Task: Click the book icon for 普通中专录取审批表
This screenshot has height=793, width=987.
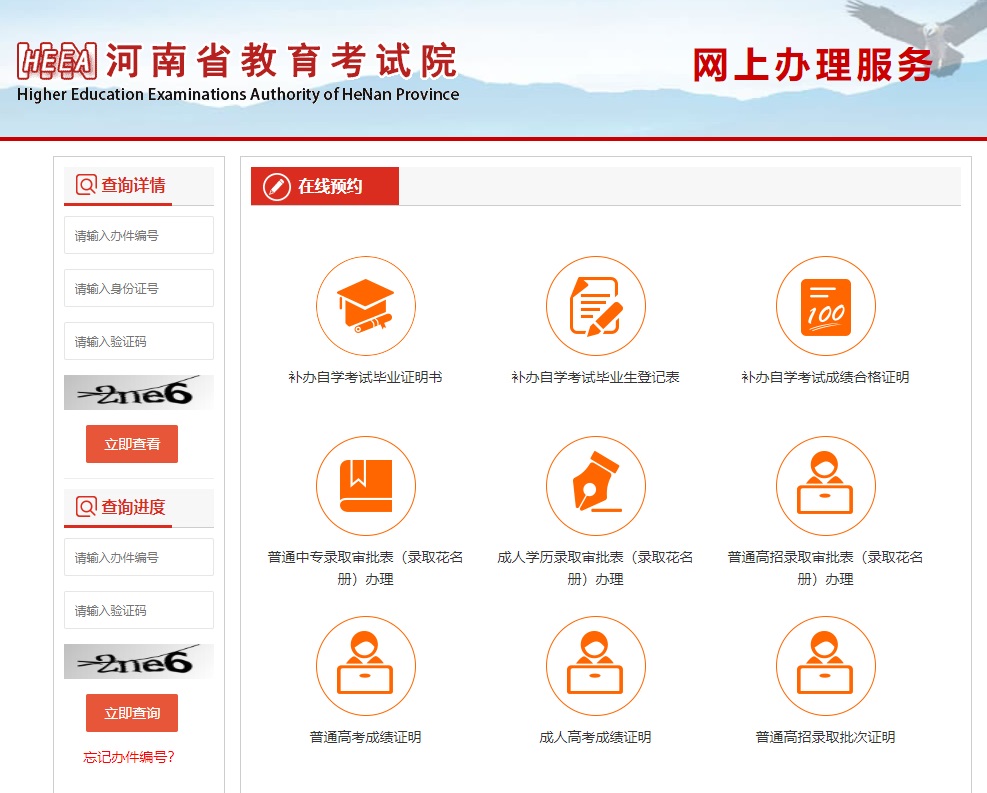Action: click(x=365, y=486)
